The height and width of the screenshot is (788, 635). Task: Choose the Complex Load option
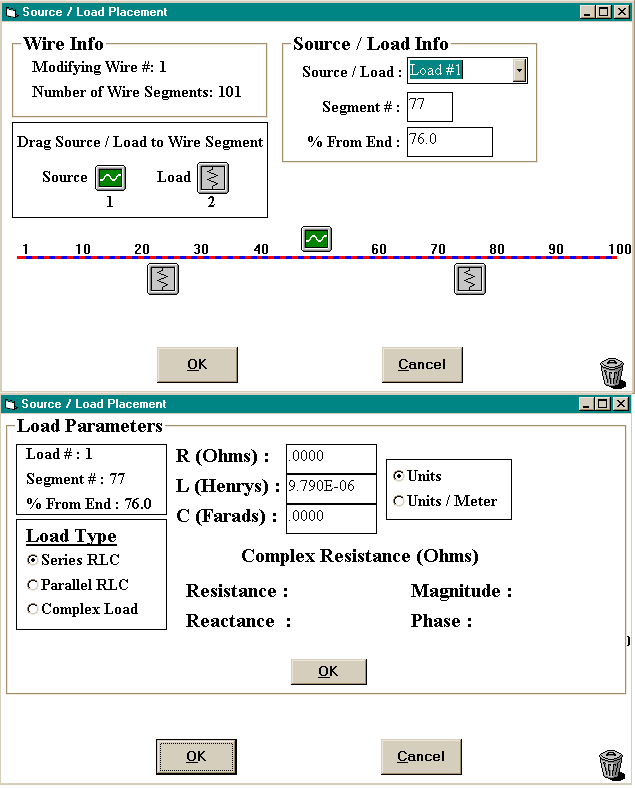(34, 609)
